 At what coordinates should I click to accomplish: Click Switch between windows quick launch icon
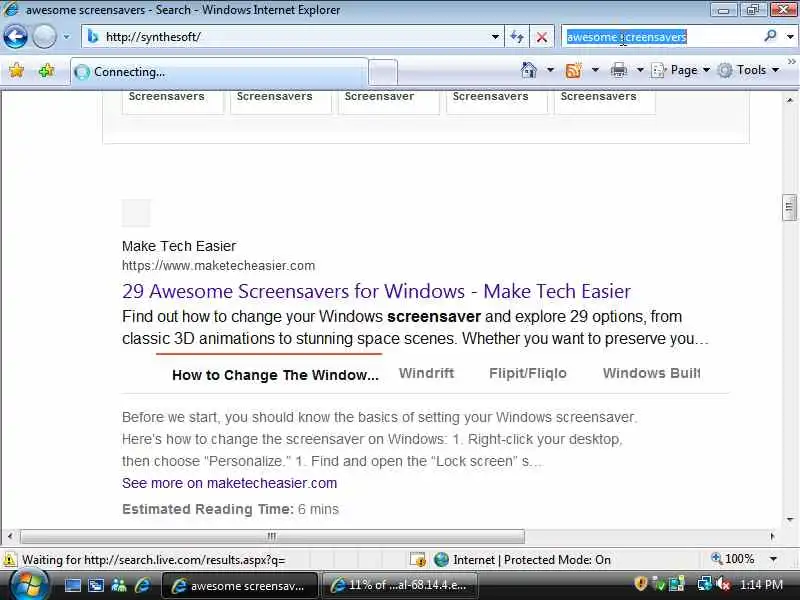pyautogui.click(x=96, y=585)
